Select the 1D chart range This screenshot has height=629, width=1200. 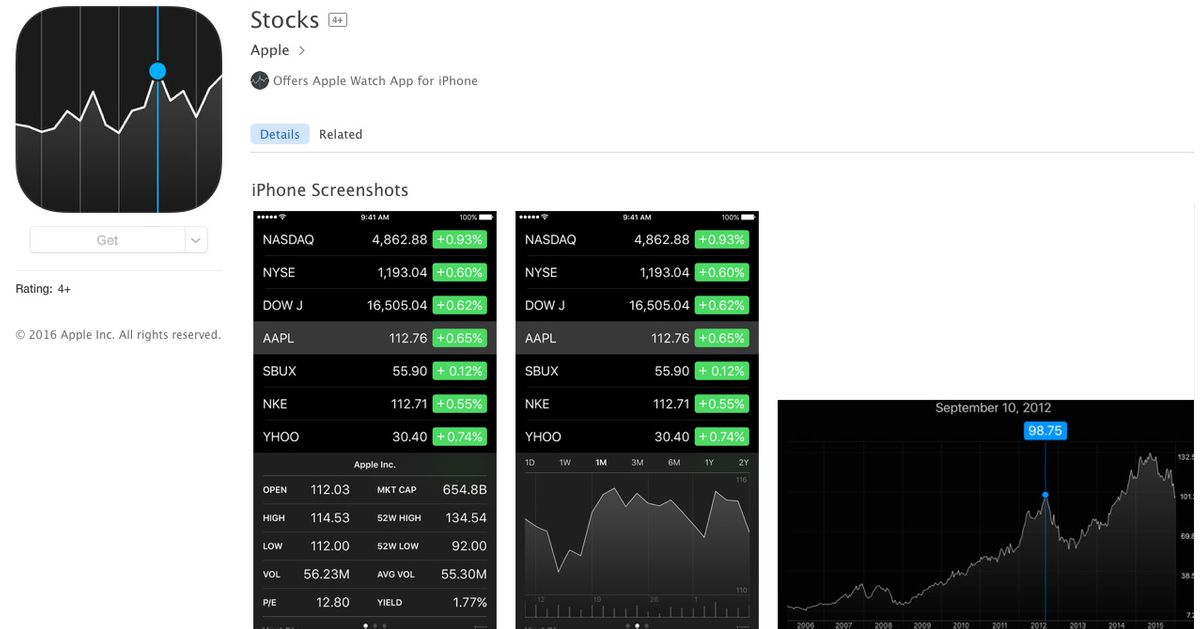pos(530,463)
